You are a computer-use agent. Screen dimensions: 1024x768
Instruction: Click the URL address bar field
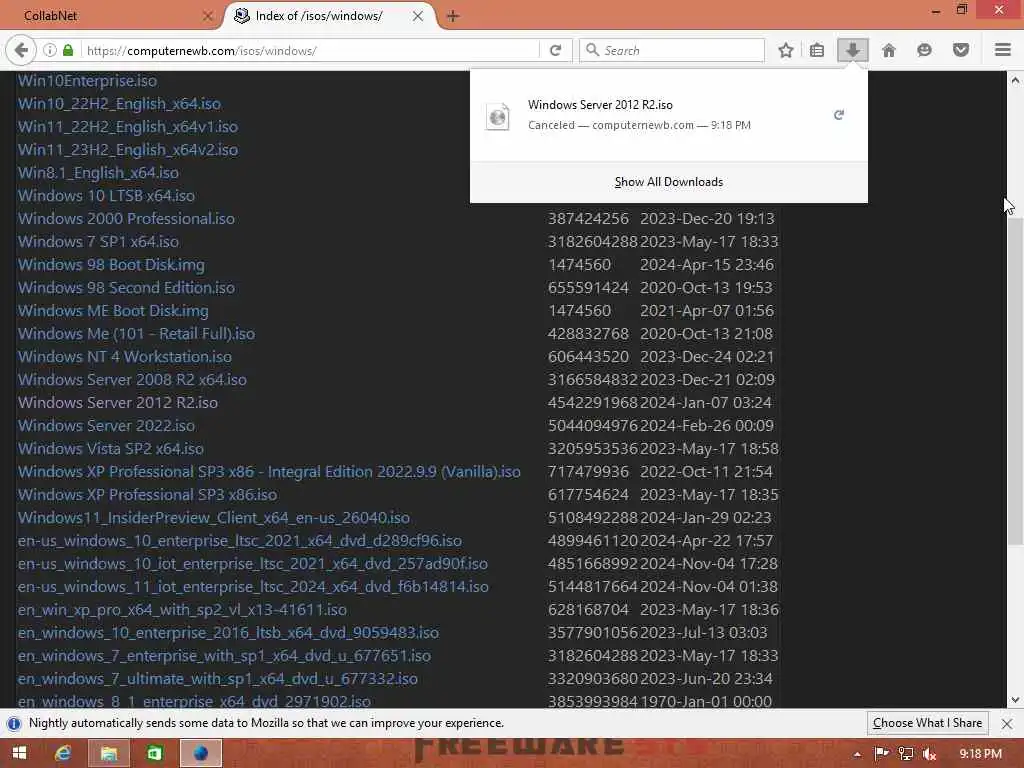310,50
